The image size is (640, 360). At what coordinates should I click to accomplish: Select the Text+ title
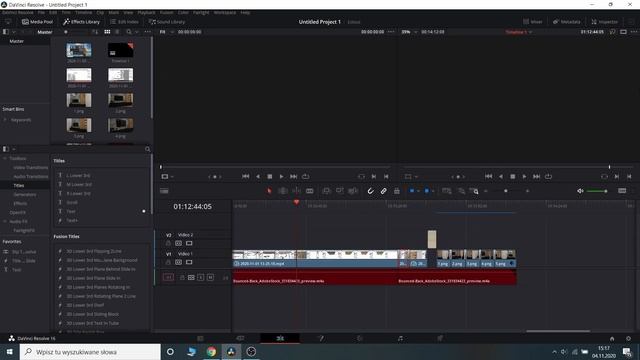pos(72,220)
